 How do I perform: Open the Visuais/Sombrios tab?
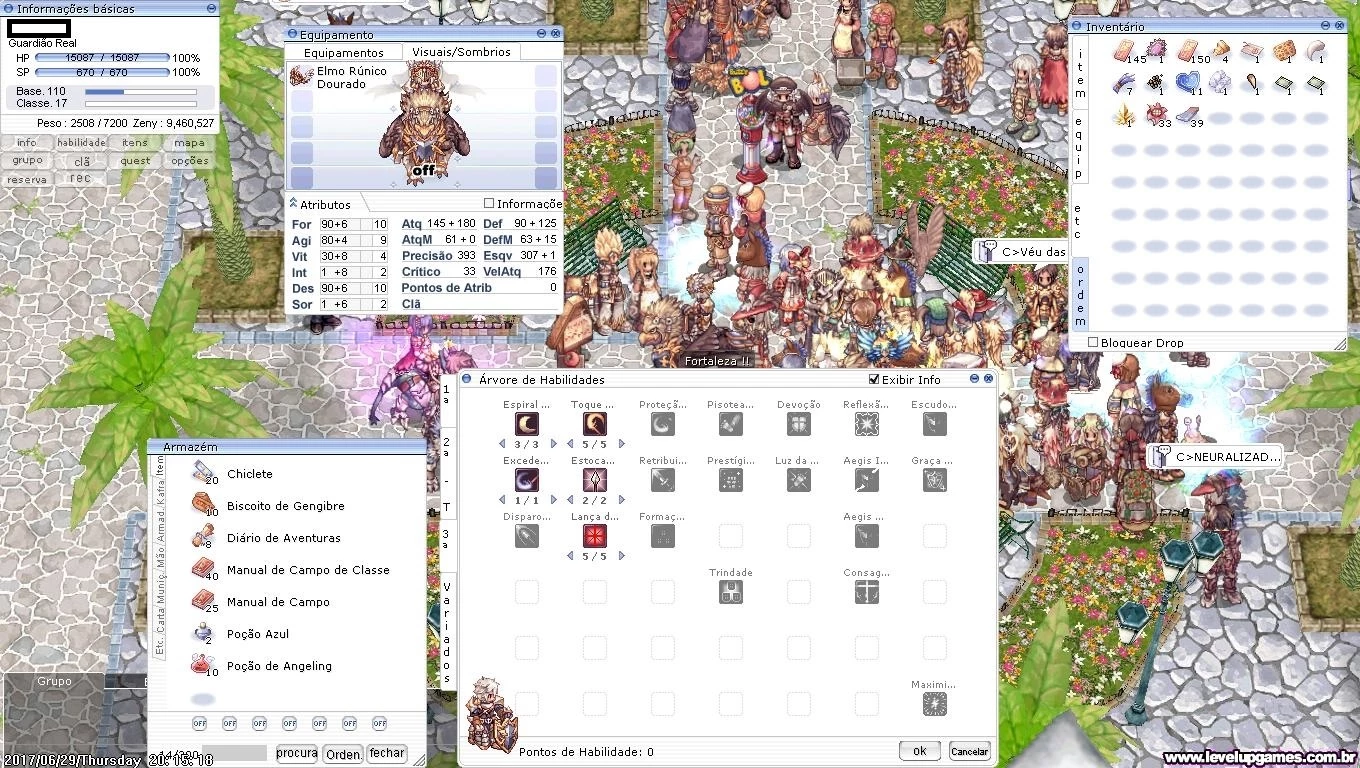click(461, 52)
